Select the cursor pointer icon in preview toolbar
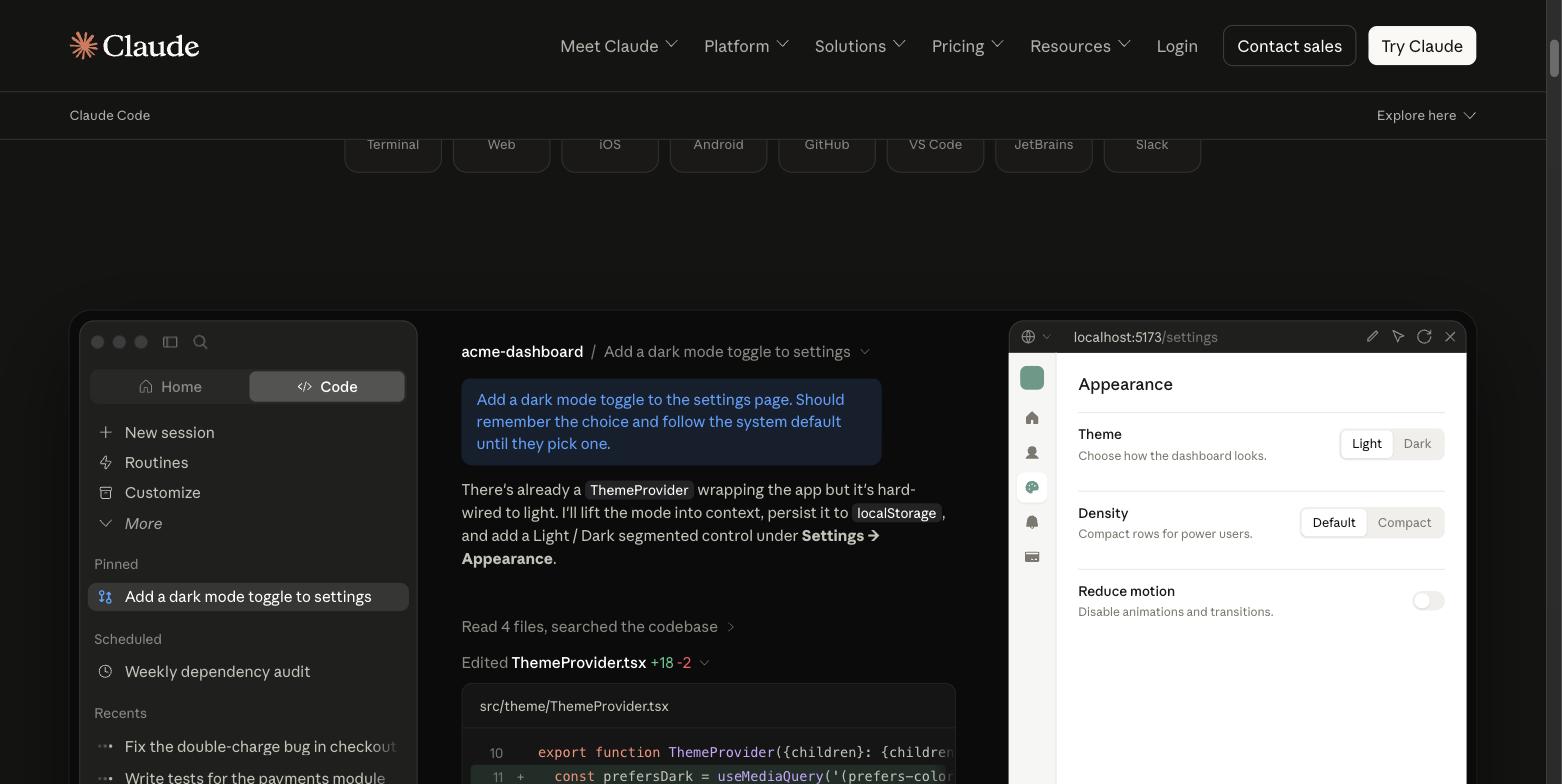Viewport: 1562px width, 784px height. [1398, 337]
